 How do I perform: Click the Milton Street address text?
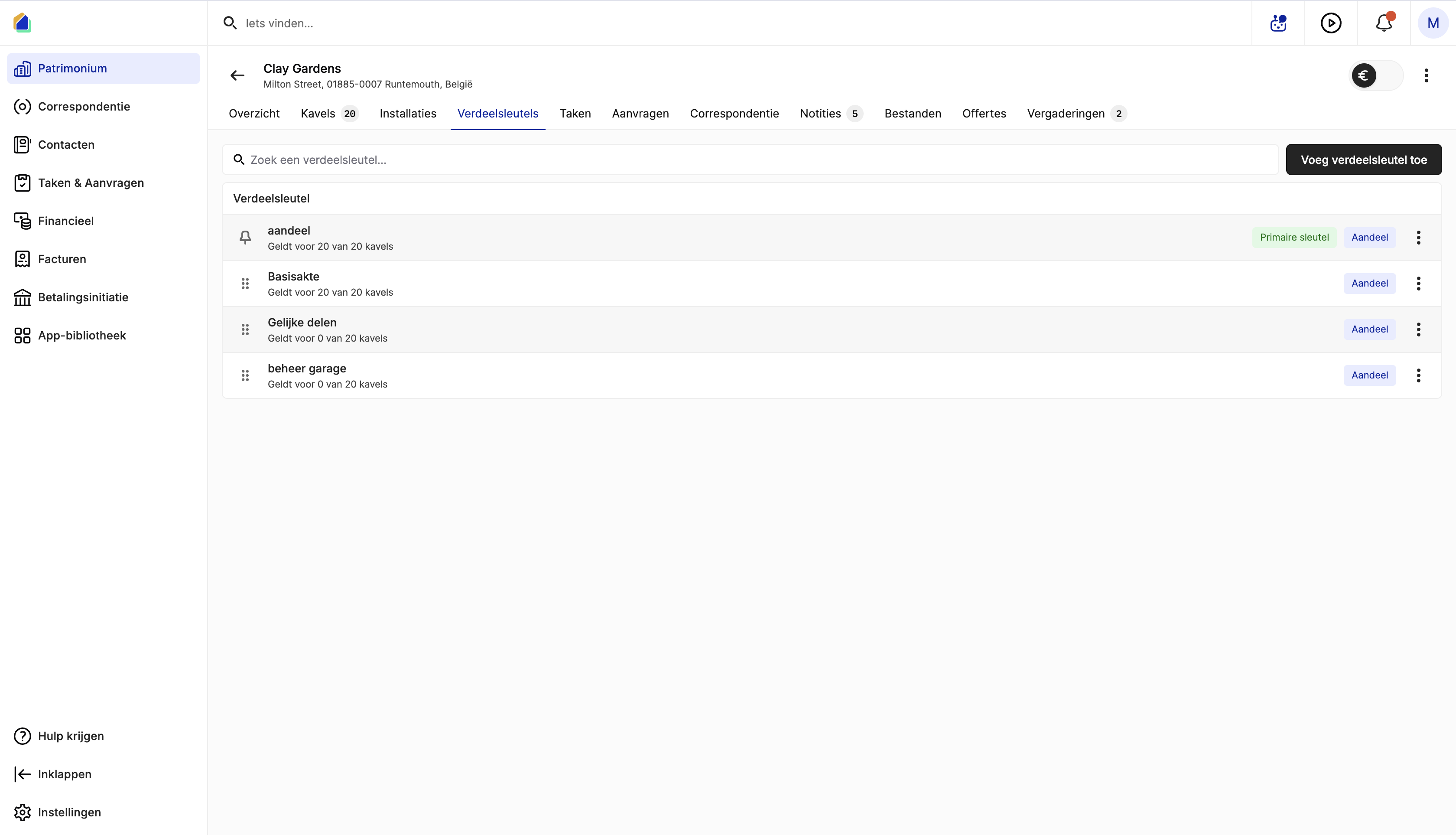point(367,84)
